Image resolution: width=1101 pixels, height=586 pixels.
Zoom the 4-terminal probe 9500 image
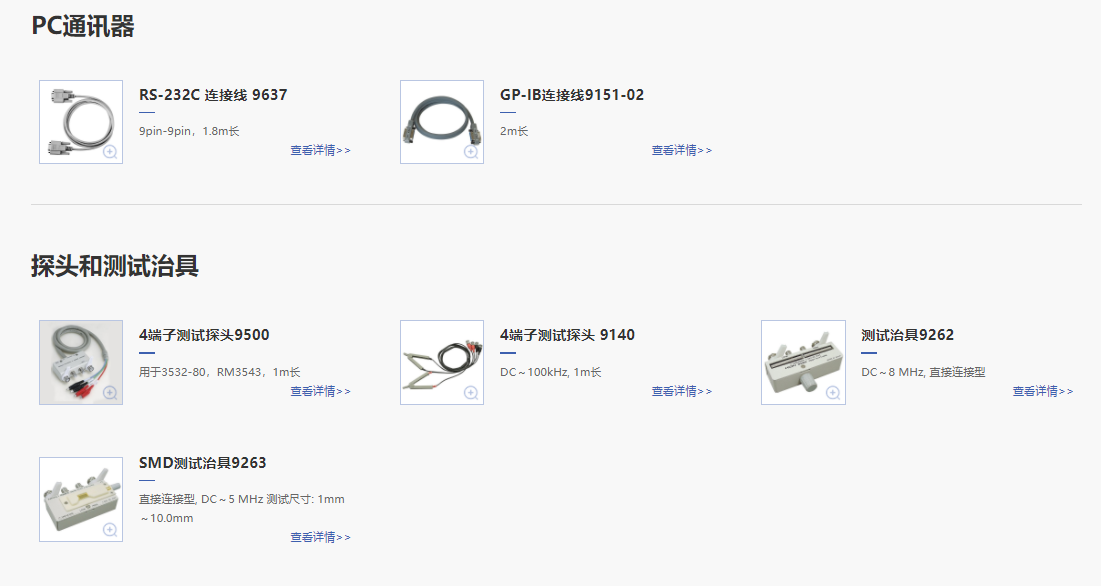[x=110, y=392]
